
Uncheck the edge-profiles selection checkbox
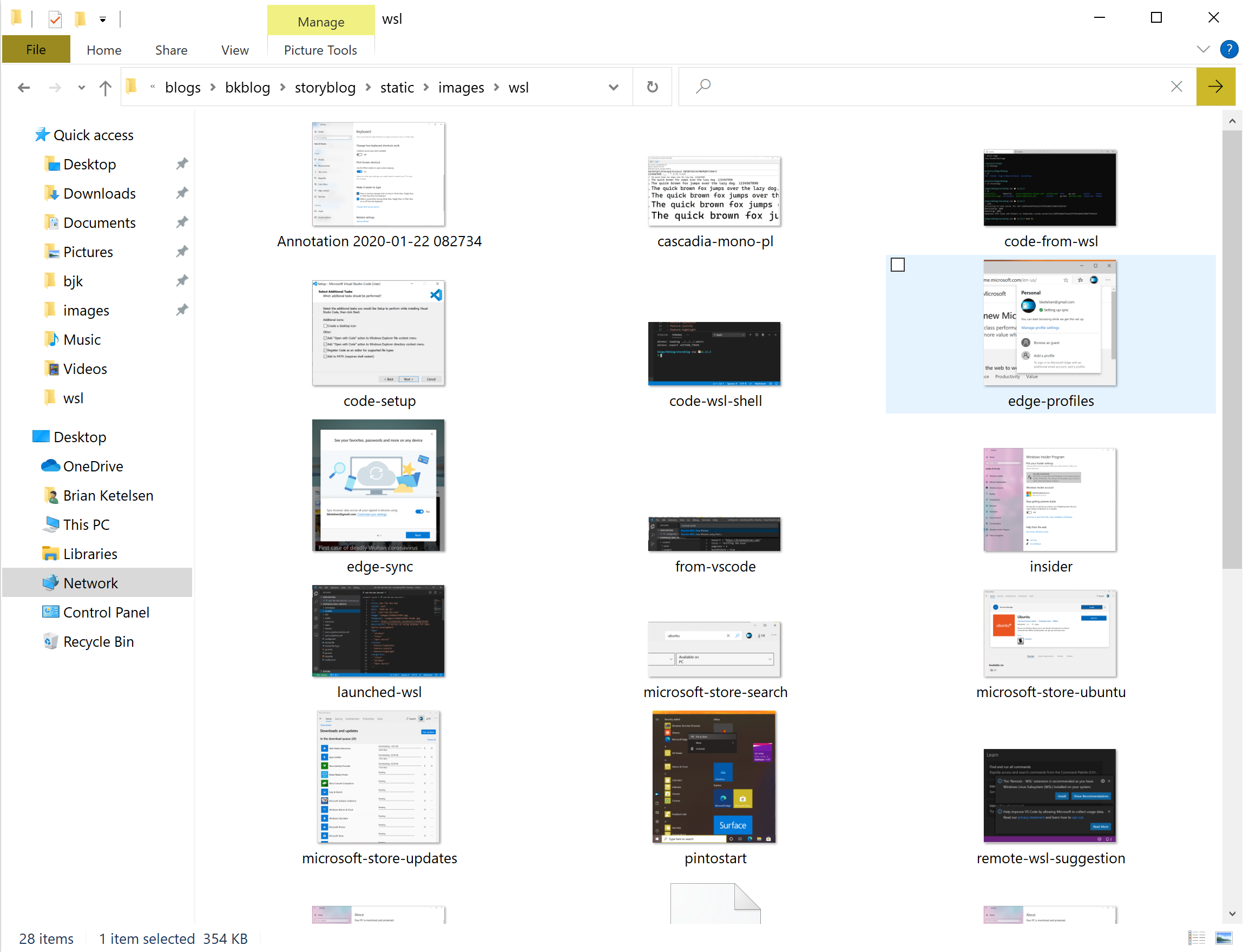(897, 264)
